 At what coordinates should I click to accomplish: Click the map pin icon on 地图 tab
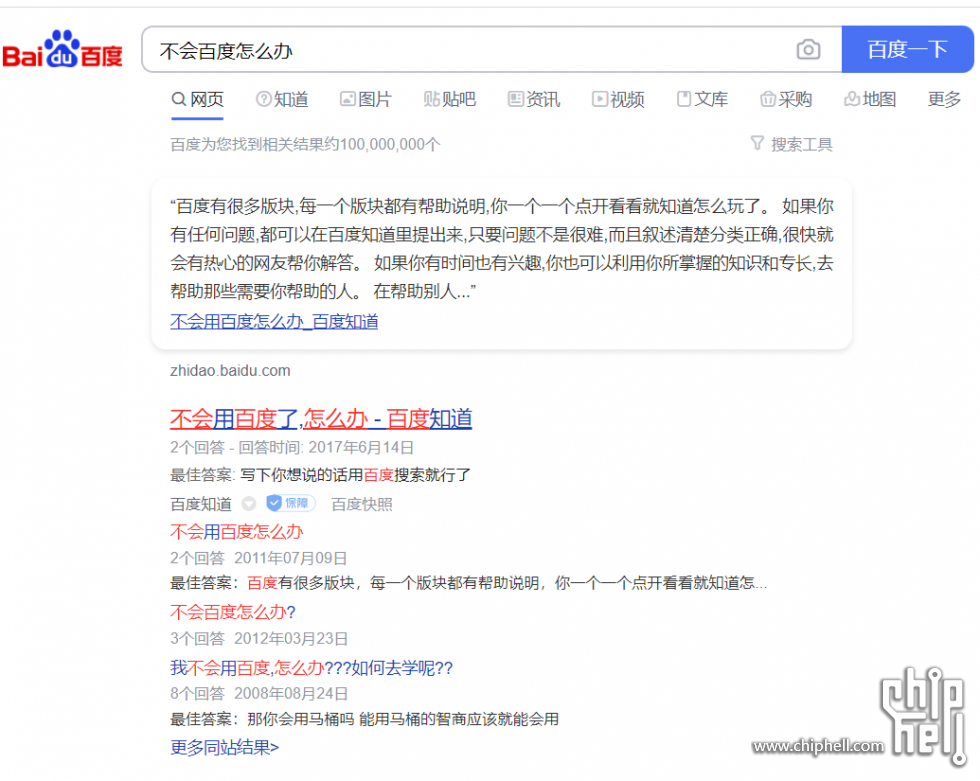(852, 99)
